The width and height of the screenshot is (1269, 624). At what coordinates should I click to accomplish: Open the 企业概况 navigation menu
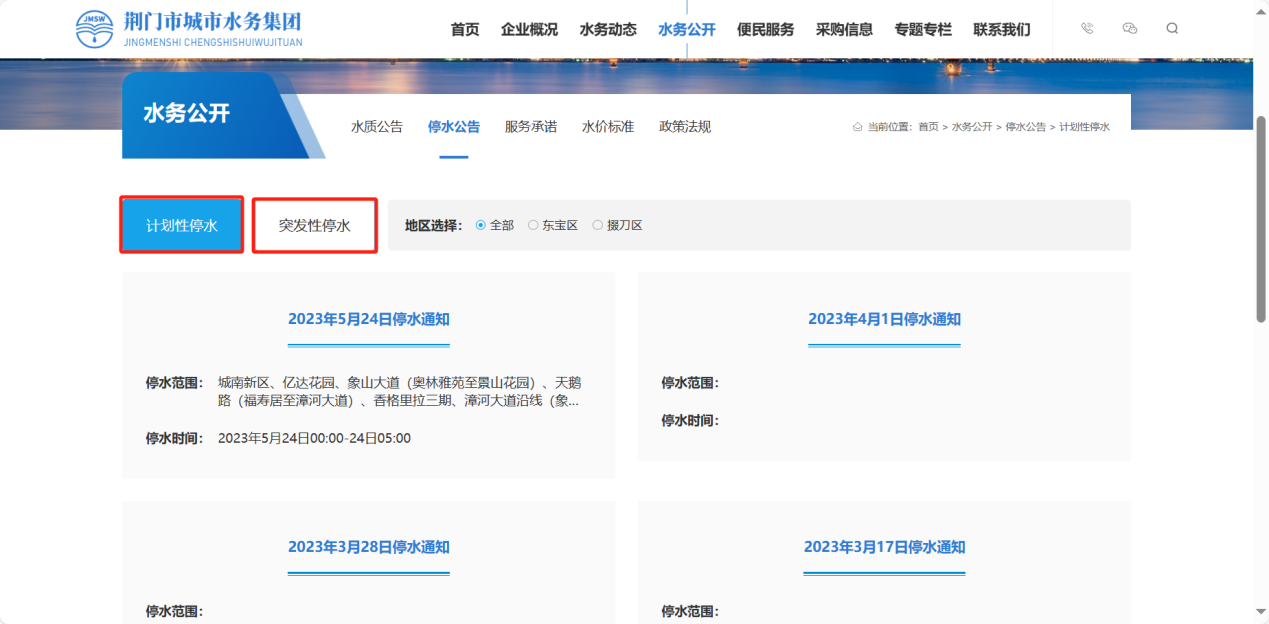[529, 29]
